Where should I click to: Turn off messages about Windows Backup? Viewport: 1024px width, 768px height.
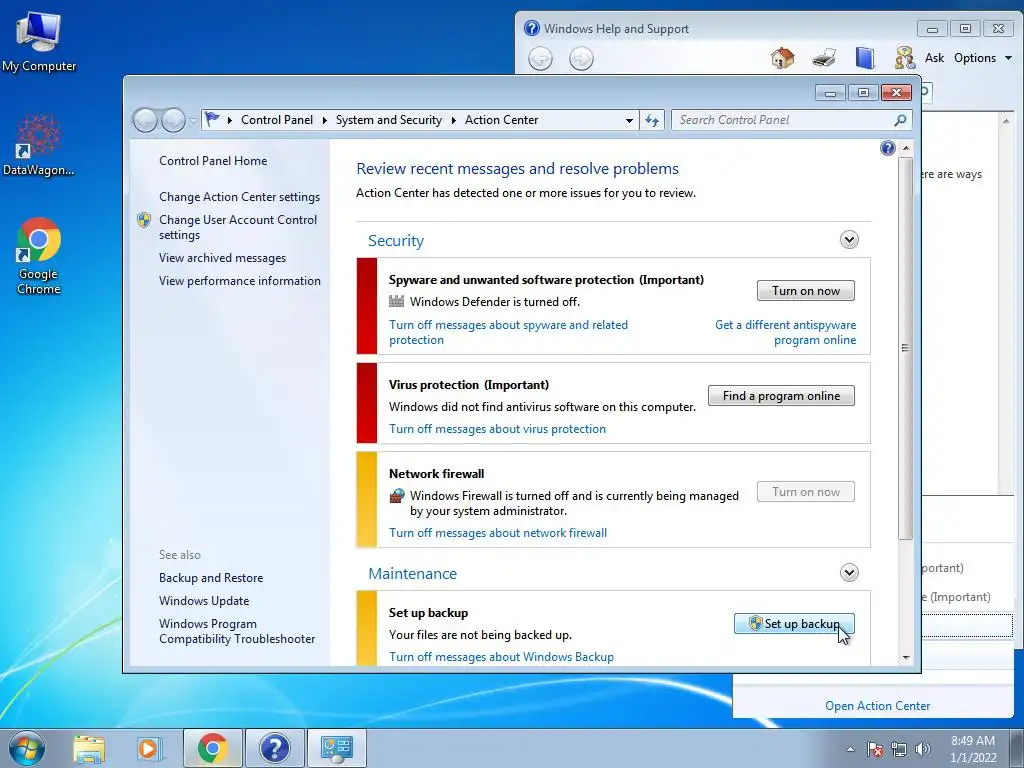point(501,657)
